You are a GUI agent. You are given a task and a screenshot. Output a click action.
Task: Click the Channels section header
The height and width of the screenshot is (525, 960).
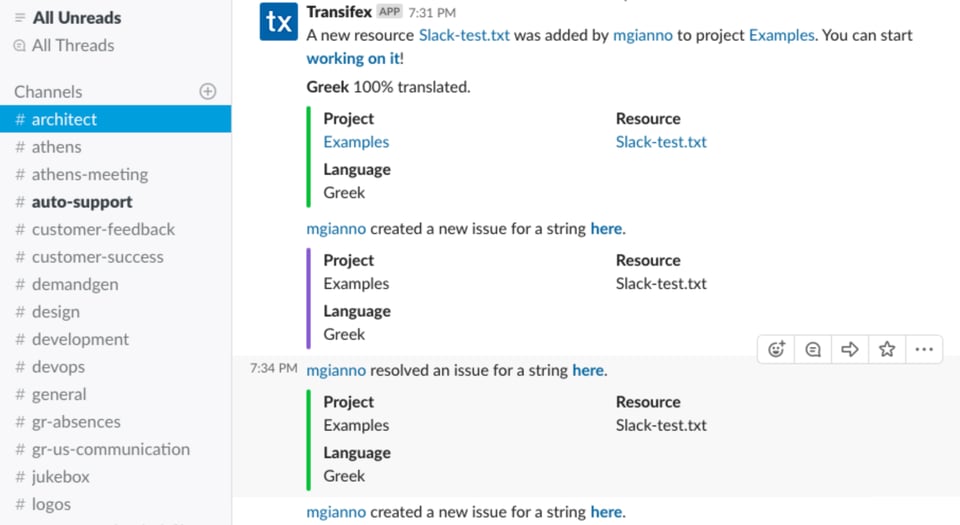pyautogui.click(x=48, y=92)
